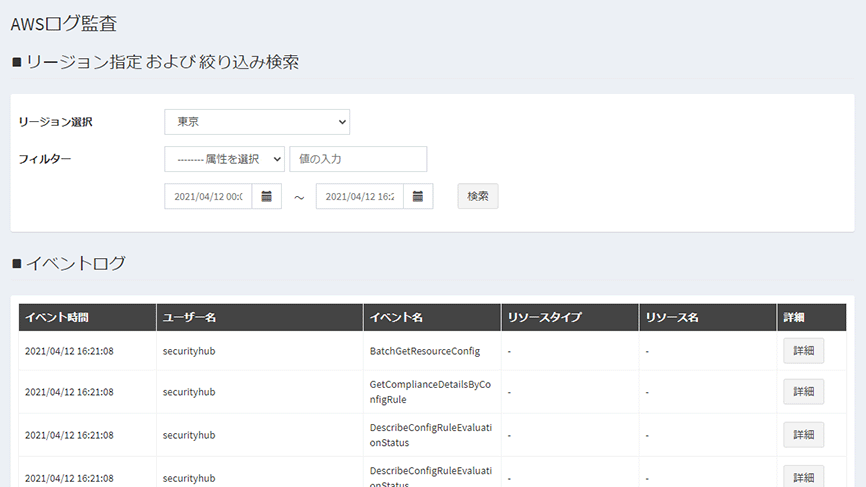Click the event time of the BatchGetResourceConfig row
This screenshot has height=487, width=866.
tap(69, 351)
